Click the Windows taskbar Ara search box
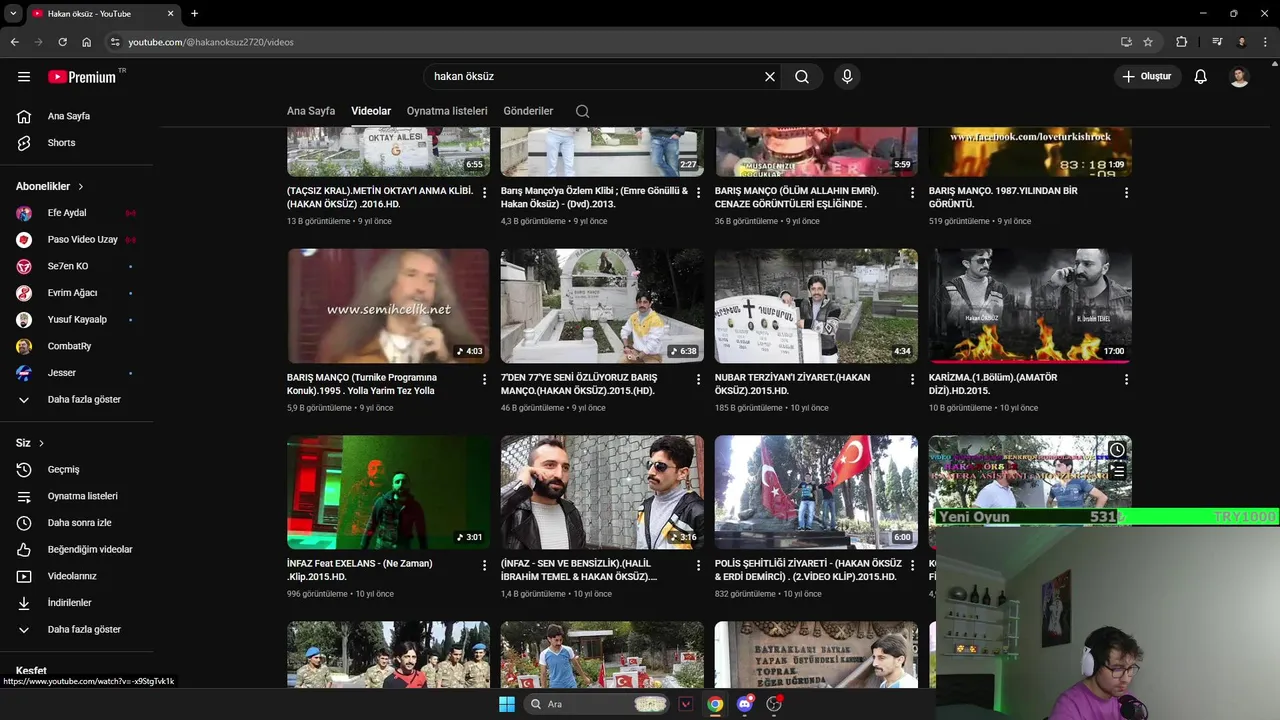This screenshot has height=720, width=1280. (597, 704)
